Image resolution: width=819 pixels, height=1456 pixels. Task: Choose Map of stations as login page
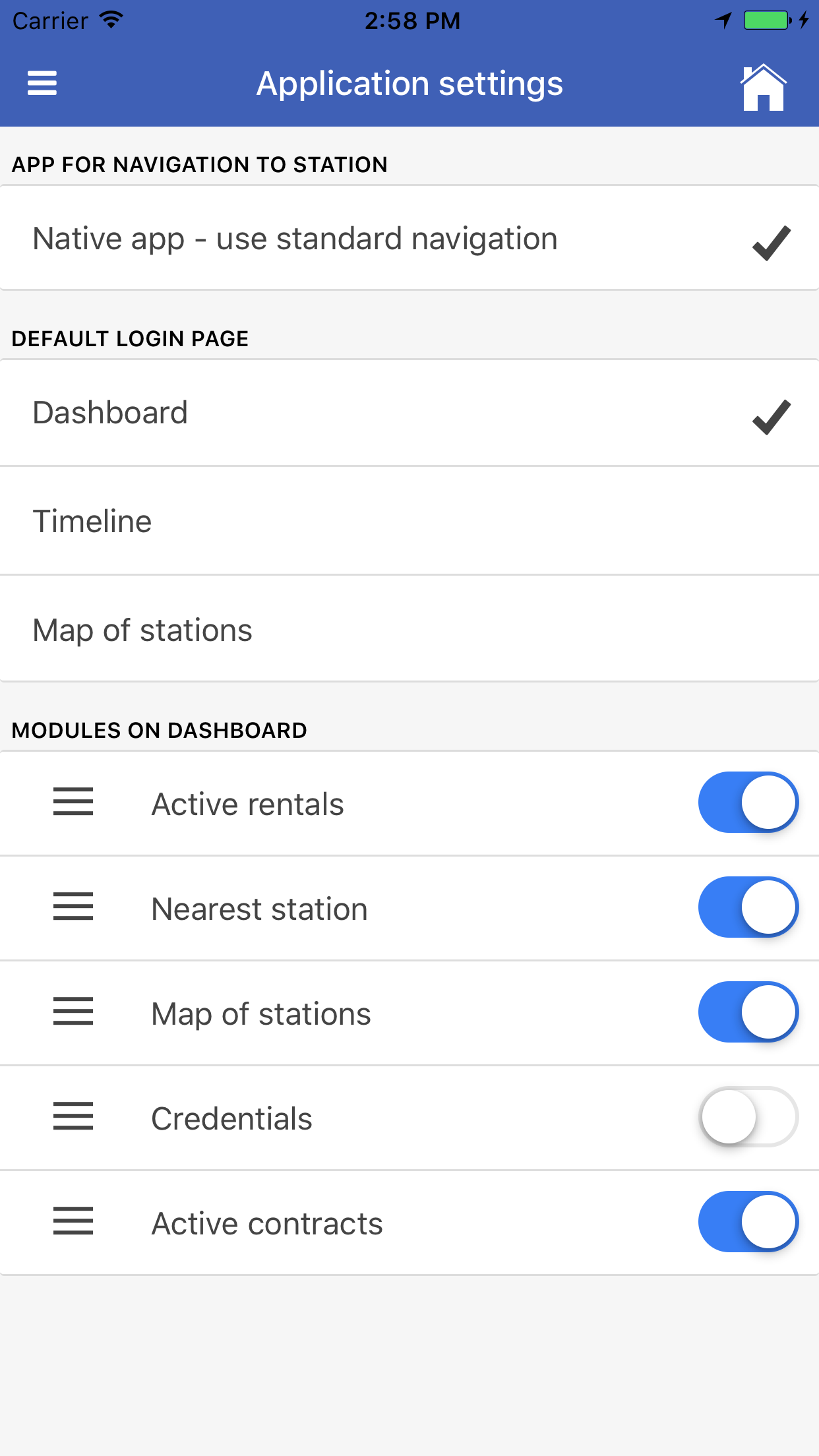pos(409,629)
